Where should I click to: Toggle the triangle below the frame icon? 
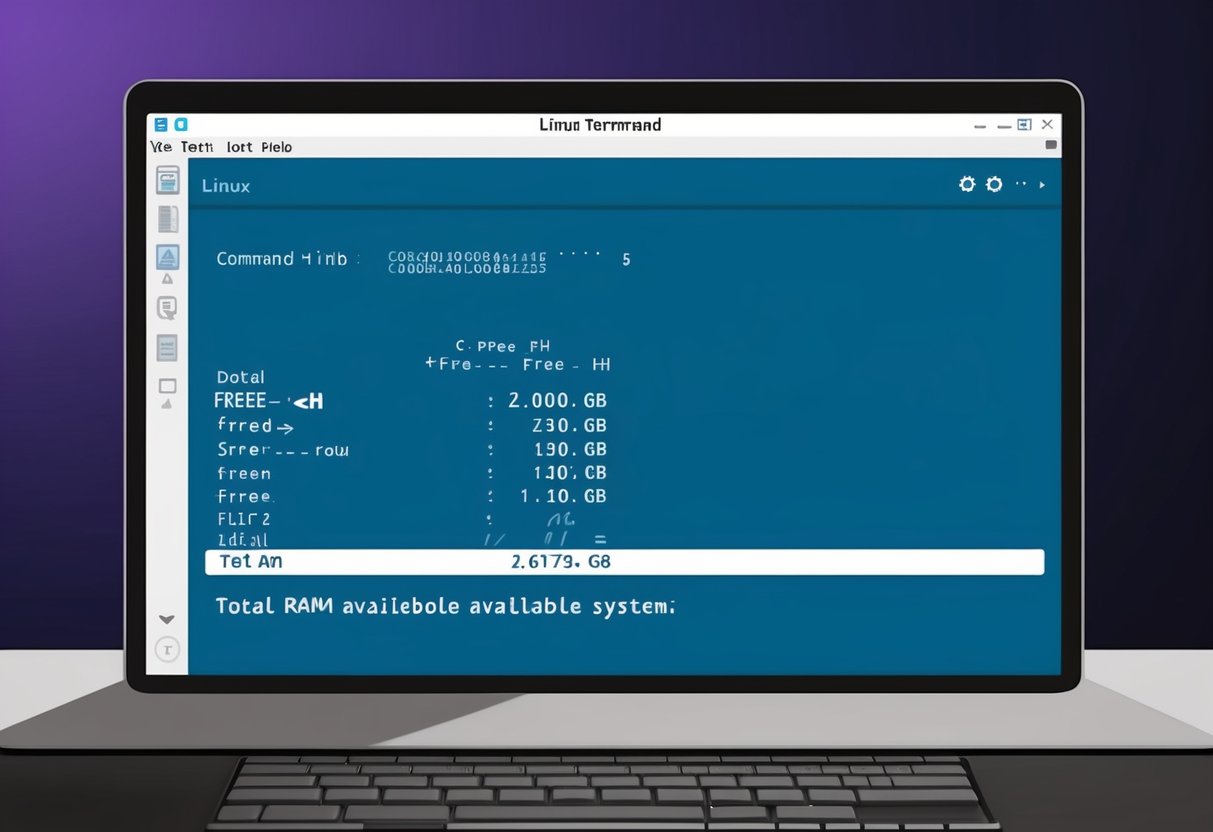[167, 404]
